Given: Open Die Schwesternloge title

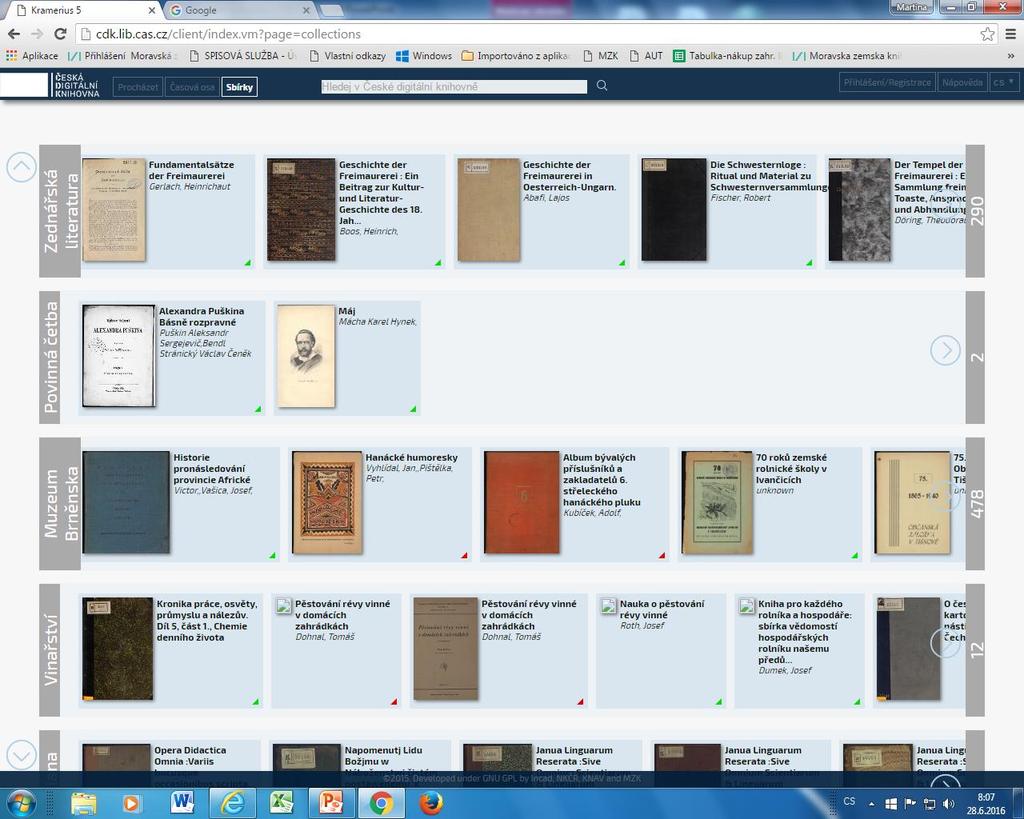Looking at the screenshot, I should (x=769, y=176).
